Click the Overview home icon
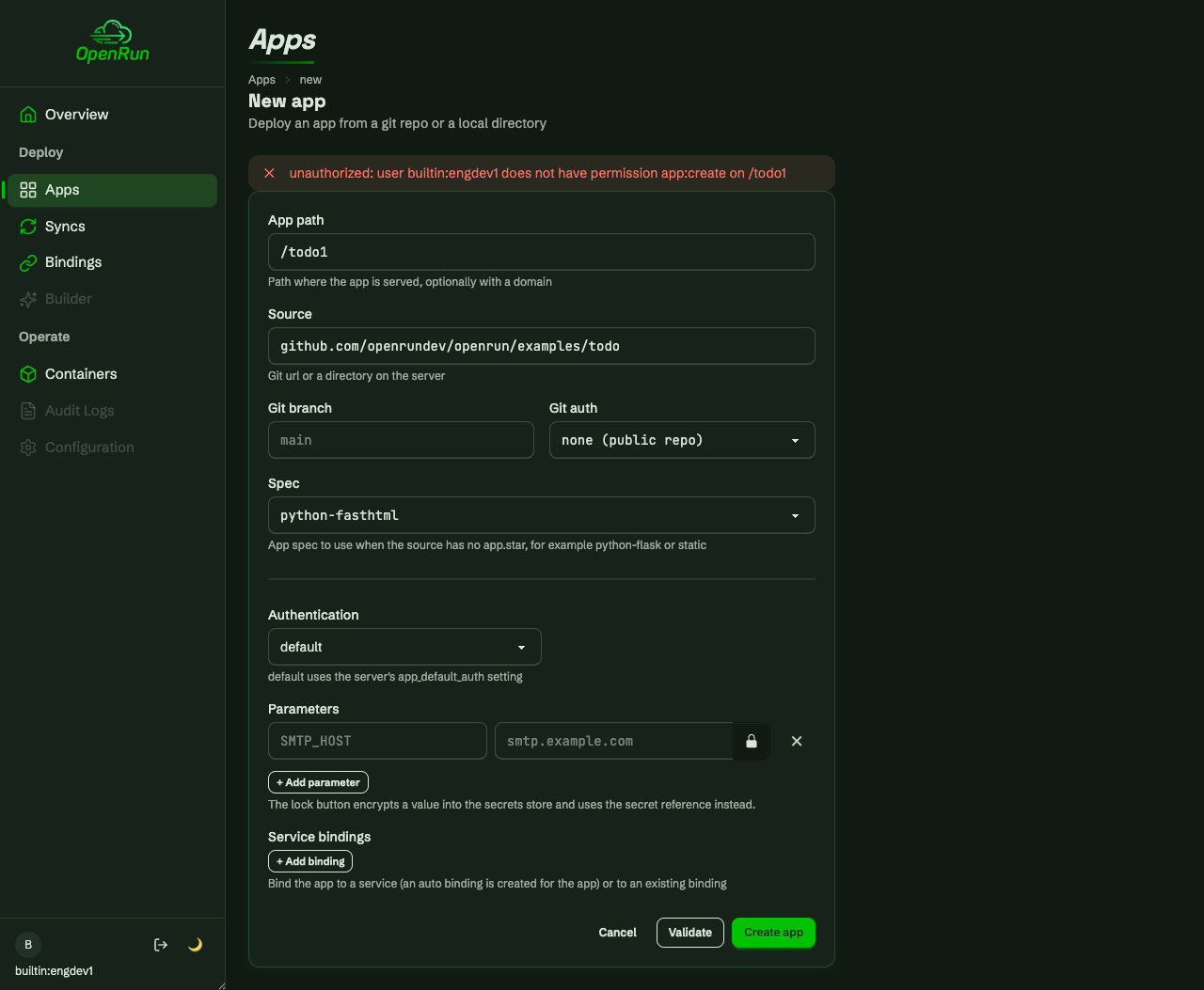1204x990 pixels. (x=28, y=115)
